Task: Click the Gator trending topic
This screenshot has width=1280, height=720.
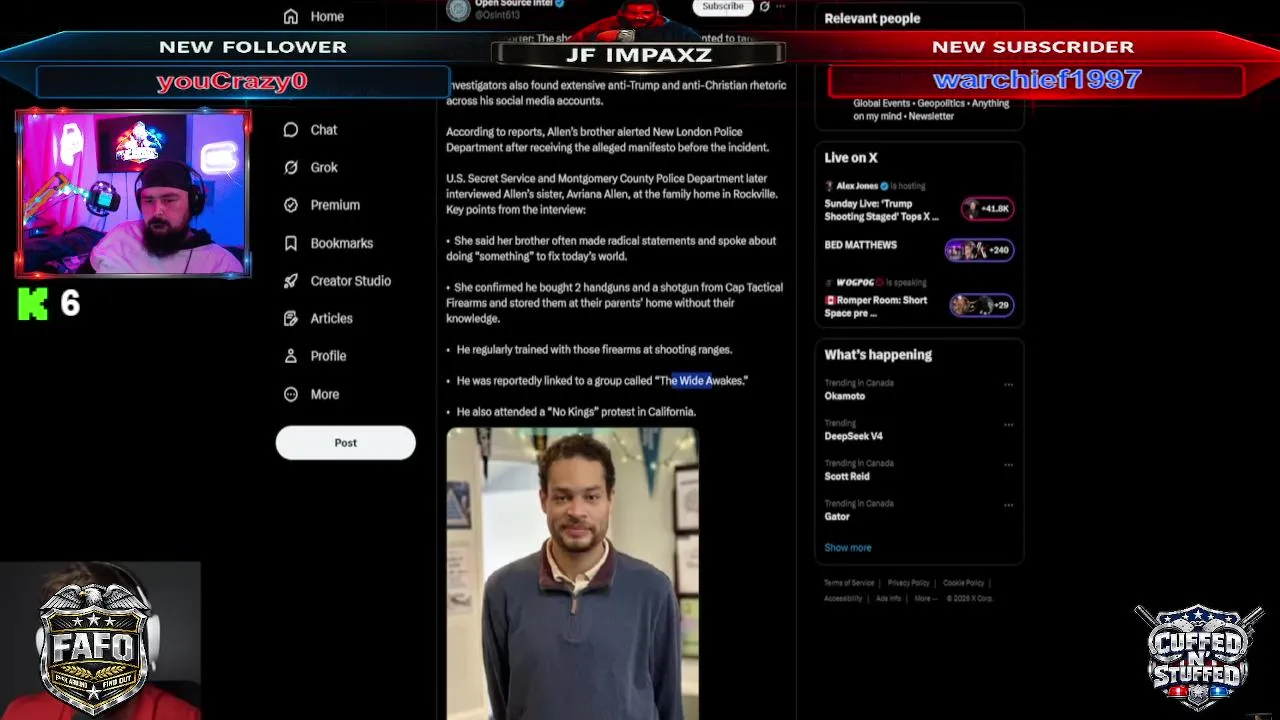Action: (837, 516)
